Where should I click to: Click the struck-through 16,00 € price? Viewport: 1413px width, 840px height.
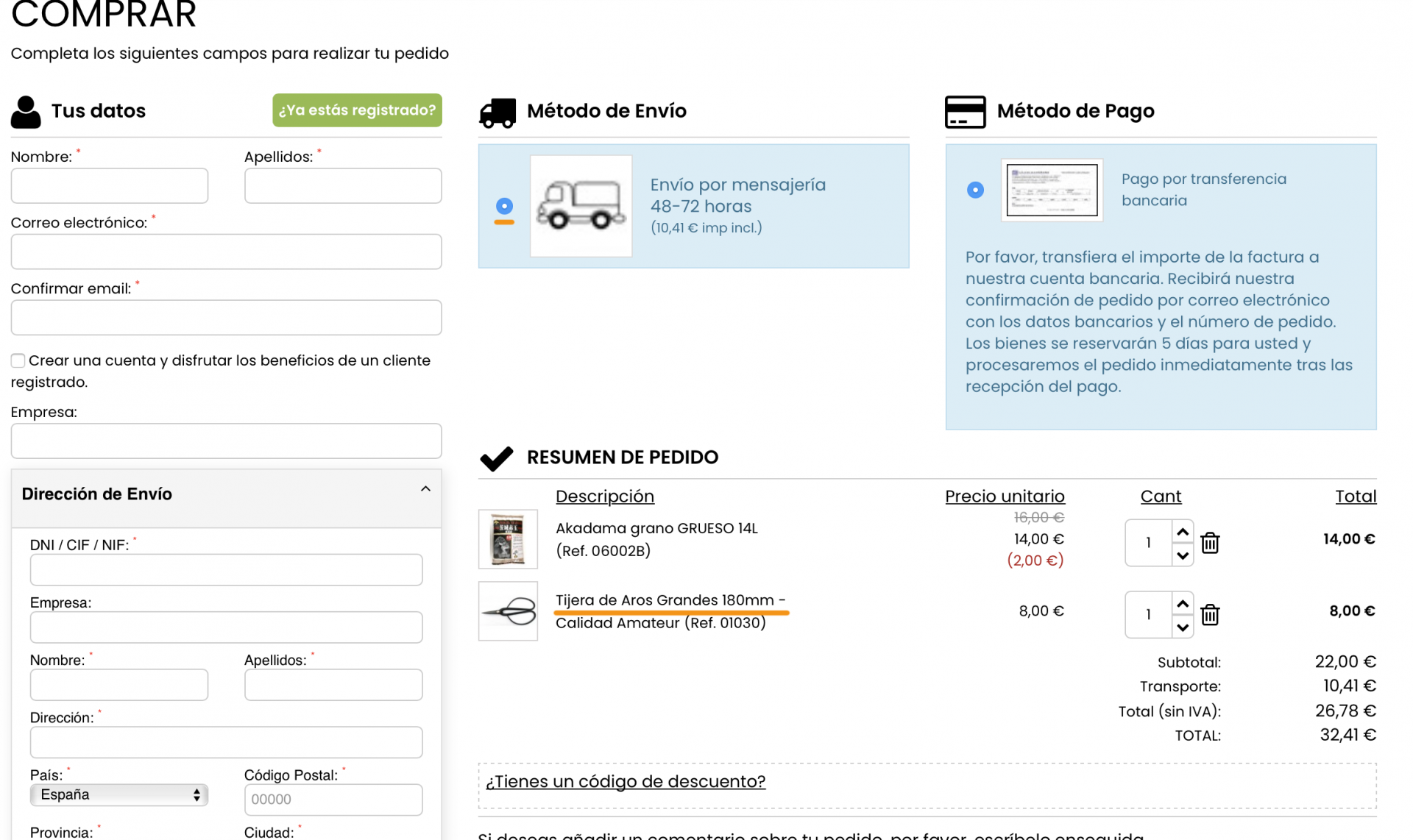(1039, 517)
